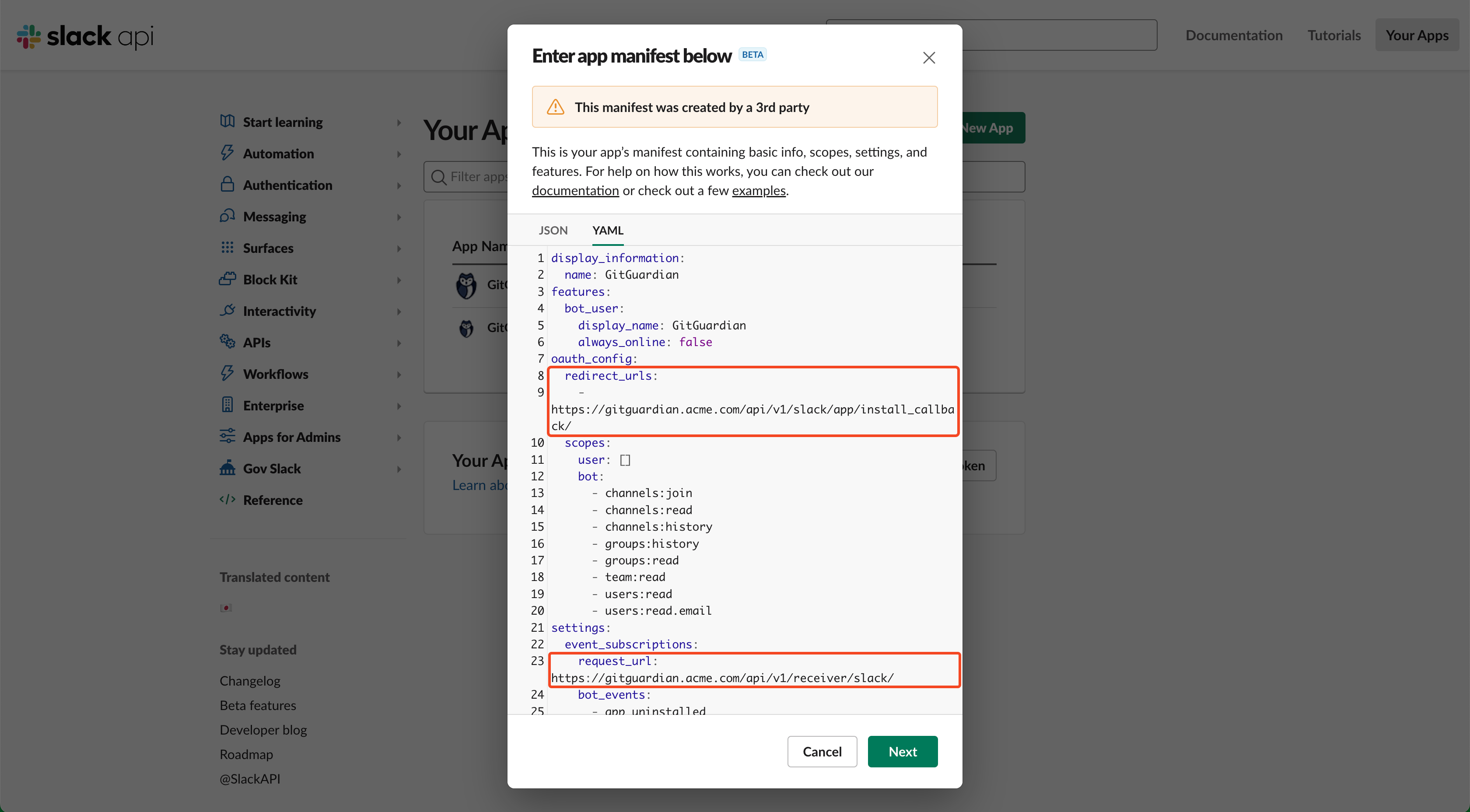
Task: Click the Workflows bolt icon
Action: tap(227, 373)
